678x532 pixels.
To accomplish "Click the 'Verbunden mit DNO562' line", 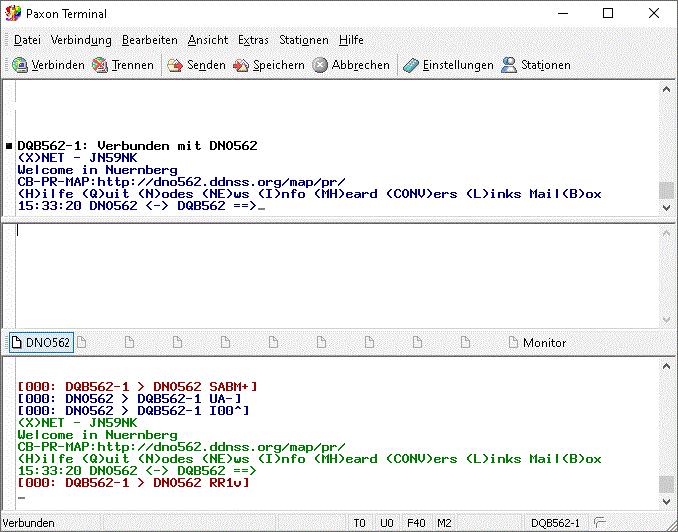I will pos(138,146).
